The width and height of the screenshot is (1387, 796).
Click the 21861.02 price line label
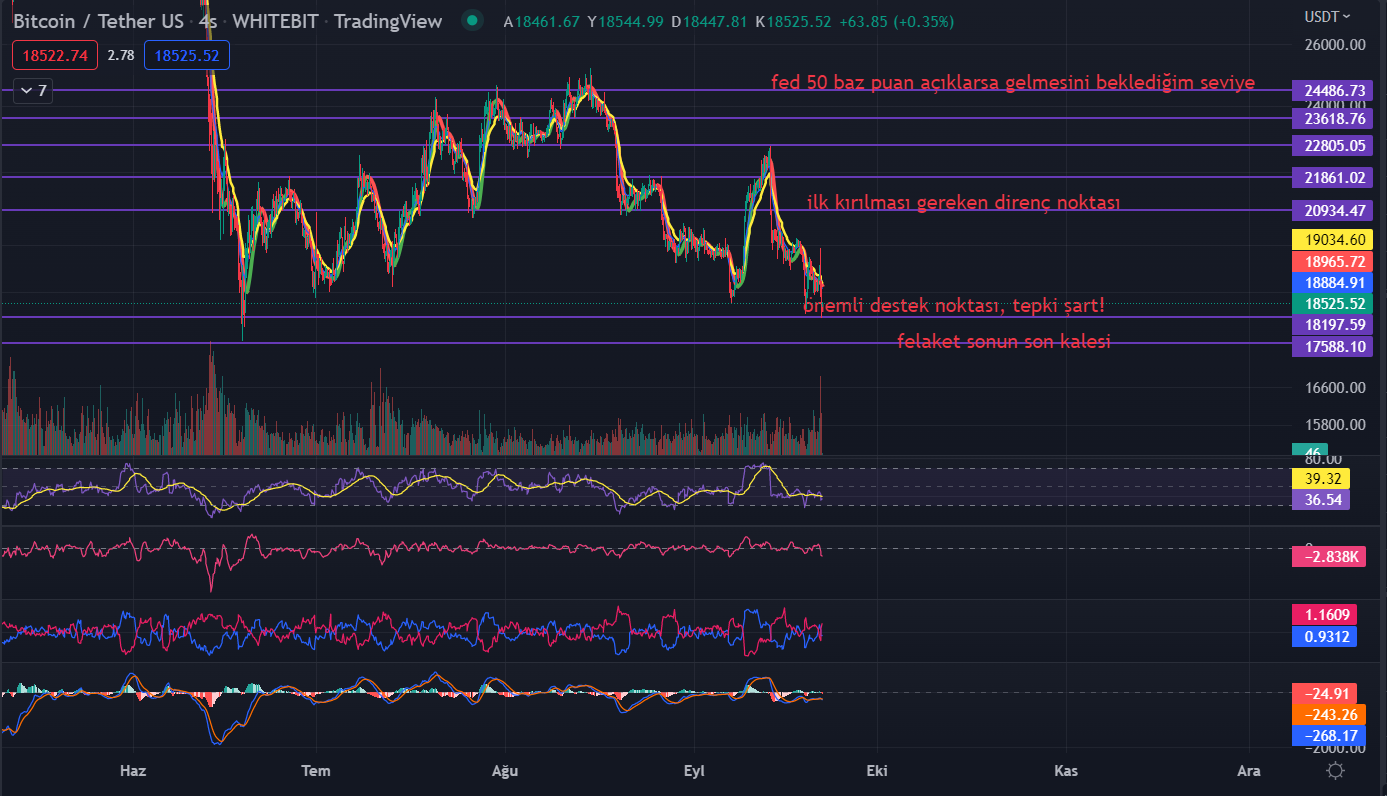click(1333, 177)
